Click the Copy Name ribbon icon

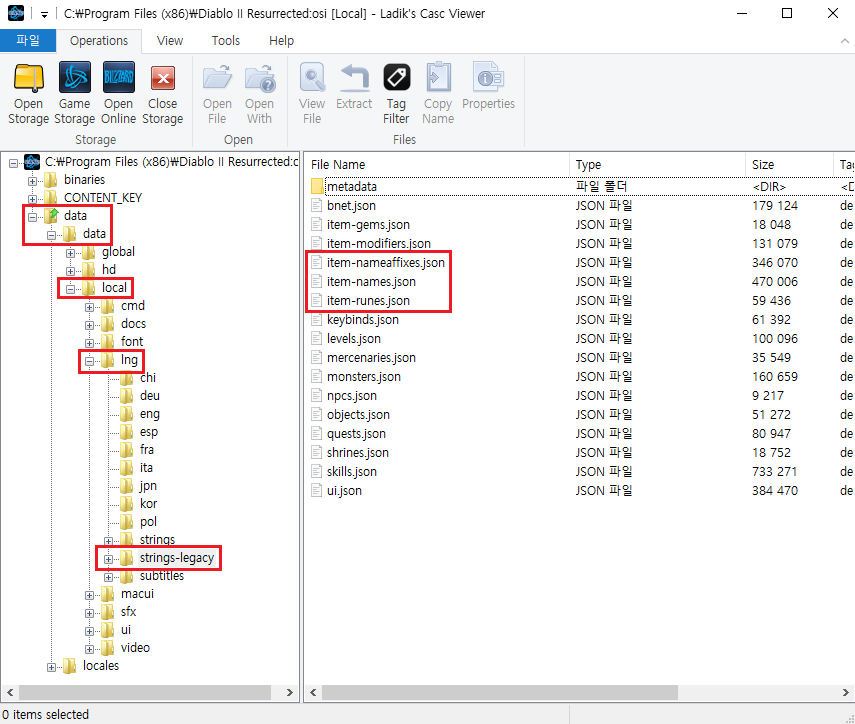pos(438,78)
